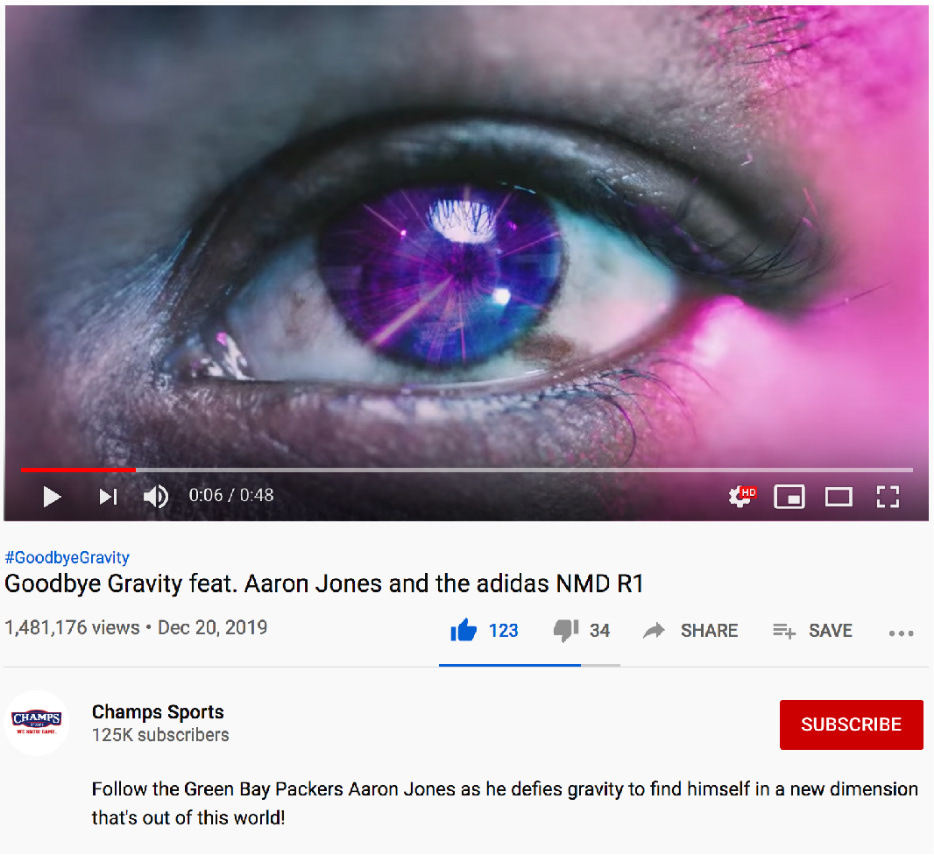Open the Champs Sports channel name

(x=158, y=711)
